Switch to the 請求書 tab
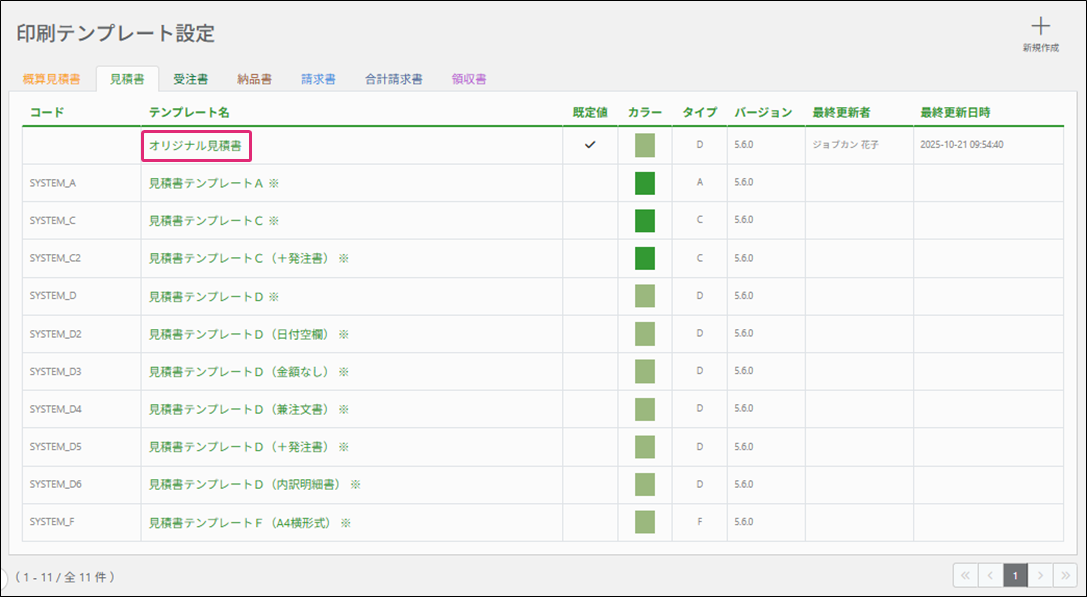This screenshot has width=1087, height=597. pos(318,79)
